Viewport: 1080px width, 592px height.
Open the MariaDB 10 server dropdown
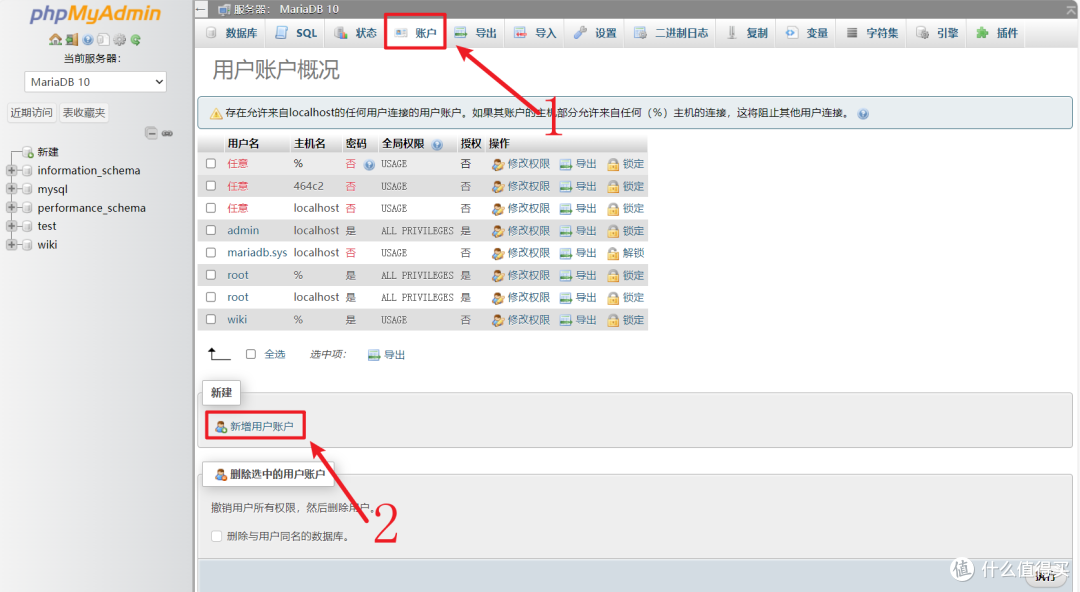(95, 82)
